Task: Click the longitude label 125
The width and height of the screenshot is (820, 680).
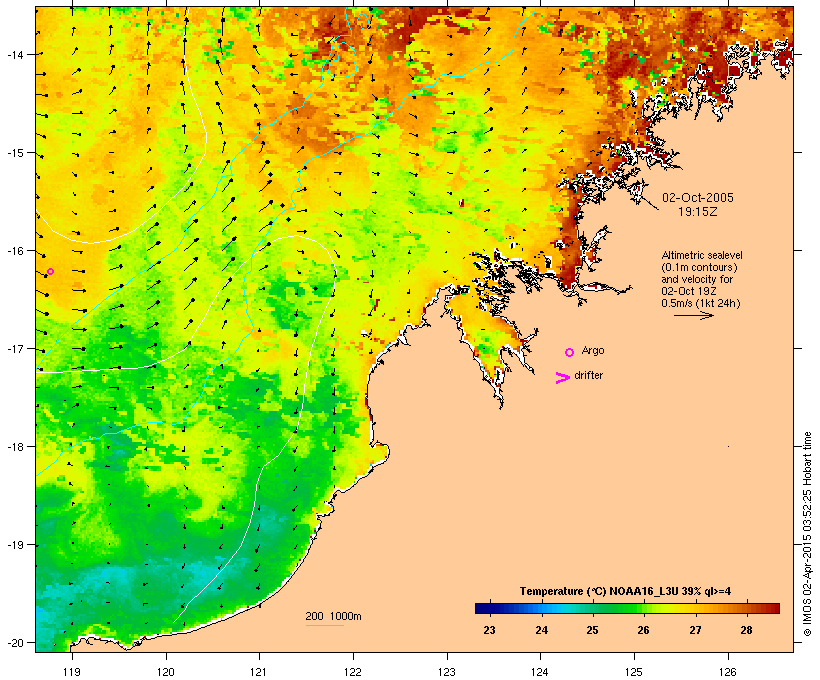Action: 634,672
